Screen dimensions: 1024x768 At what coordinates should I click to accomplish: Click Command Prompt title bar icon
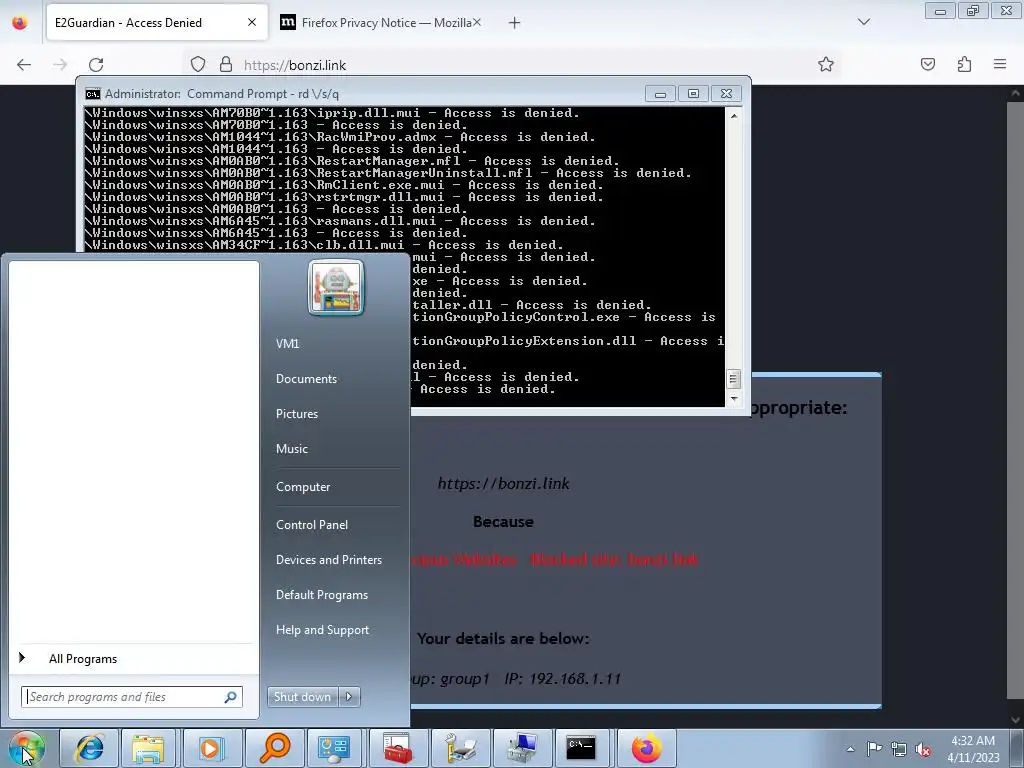click(93, 94)
